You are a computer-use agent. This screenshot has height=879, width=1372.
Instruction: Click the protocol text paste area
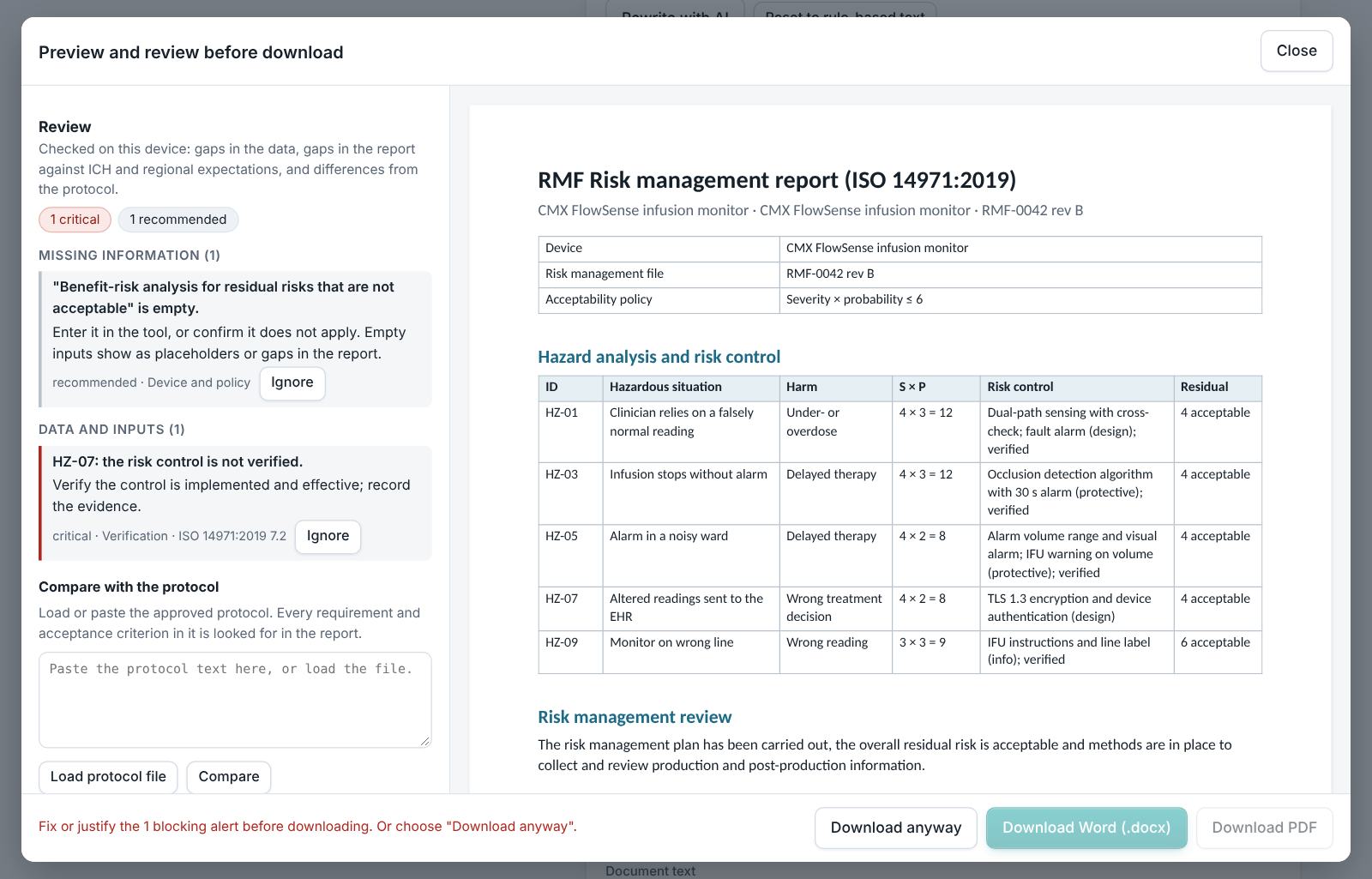click(235, 700)
